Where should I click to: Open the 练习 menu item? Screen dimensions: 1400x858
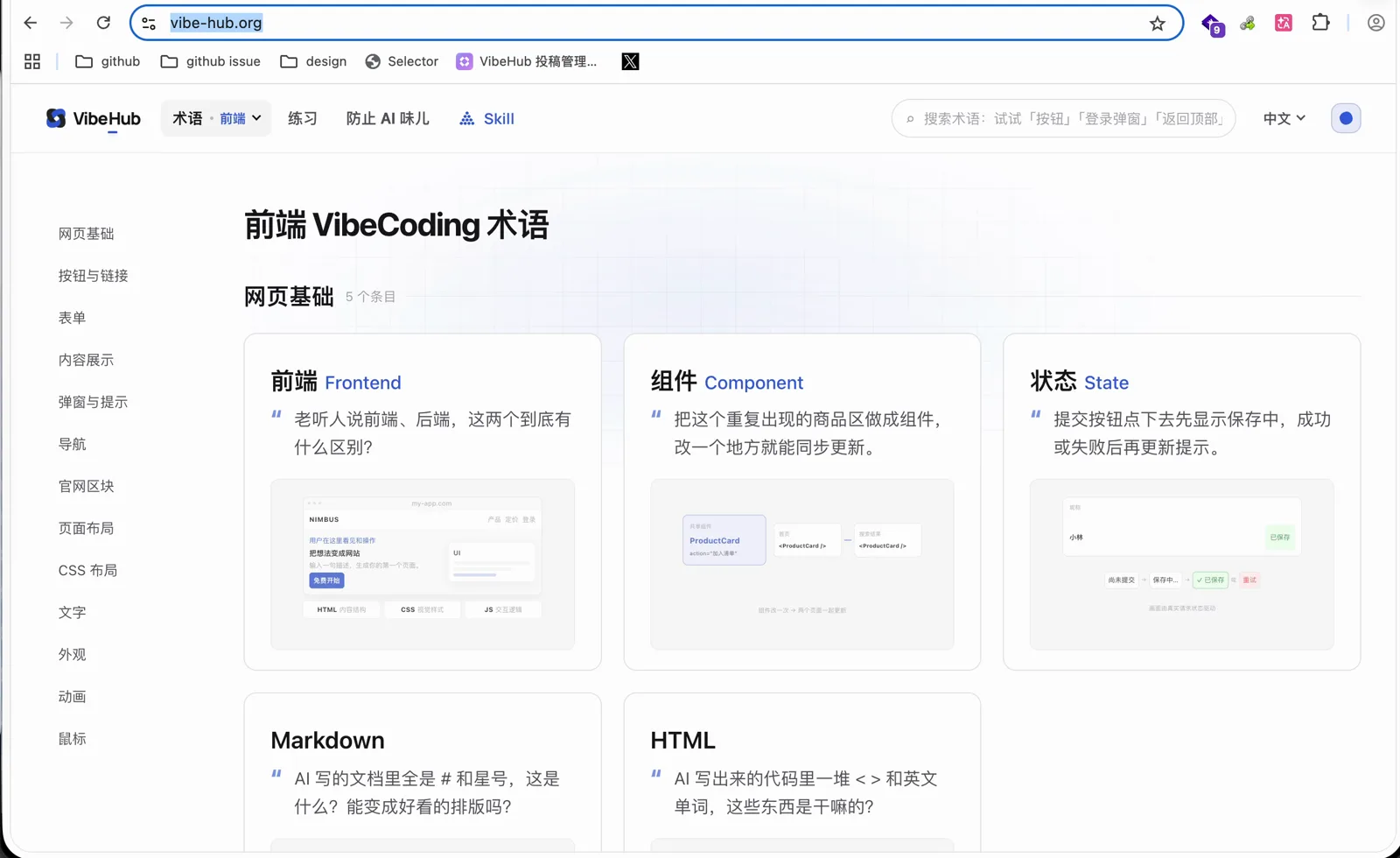[302, 118]
